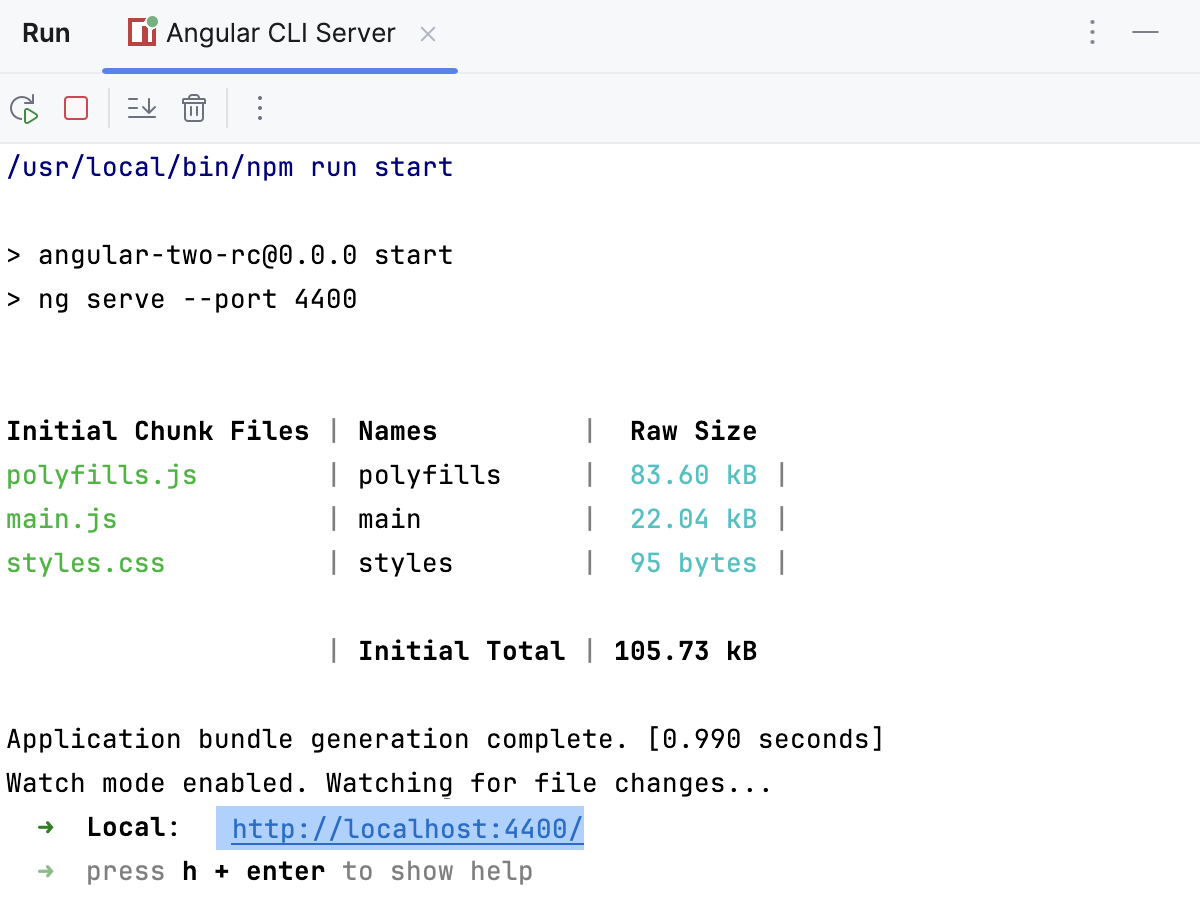Image resolution: width=1200 pixels, height=920 pixels.
Task: Hide the Run tool window
Action: point(1146,32)
